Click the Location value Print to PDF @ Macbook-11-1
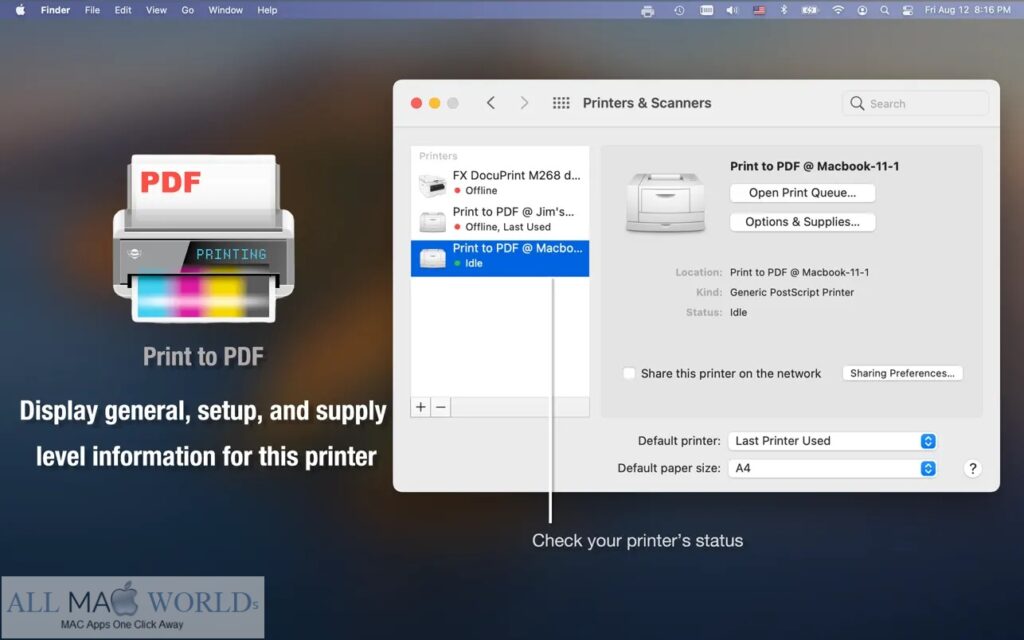This screenshot has width=1024, height=640. click(799, 272)
